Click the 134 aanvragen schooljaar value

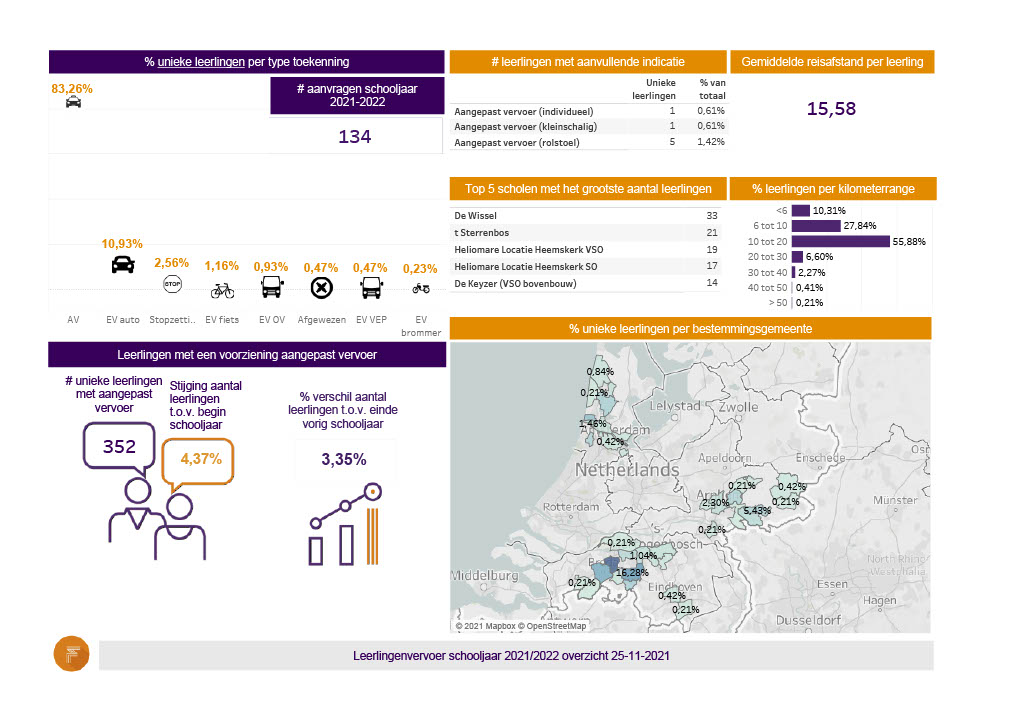355,136
